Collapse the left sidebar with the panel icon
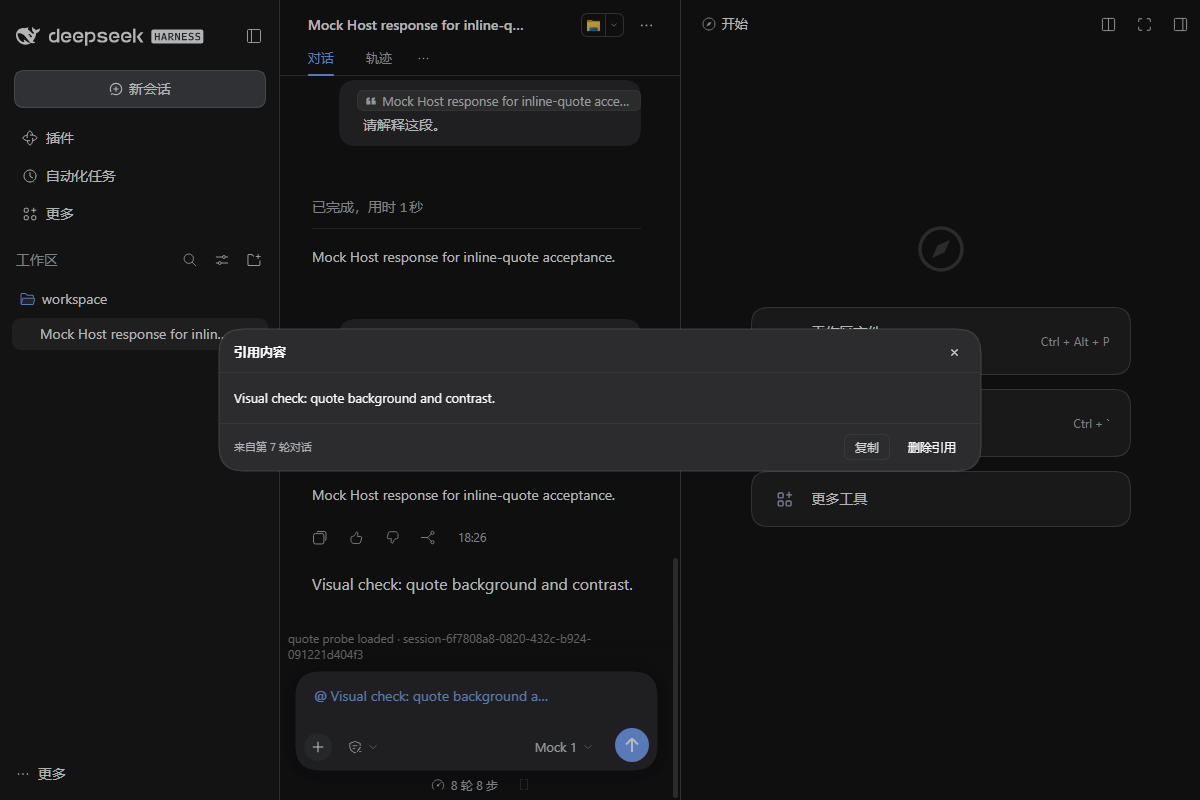The image size is (1200, 800). pyautogui.click(x=254, y=36)
